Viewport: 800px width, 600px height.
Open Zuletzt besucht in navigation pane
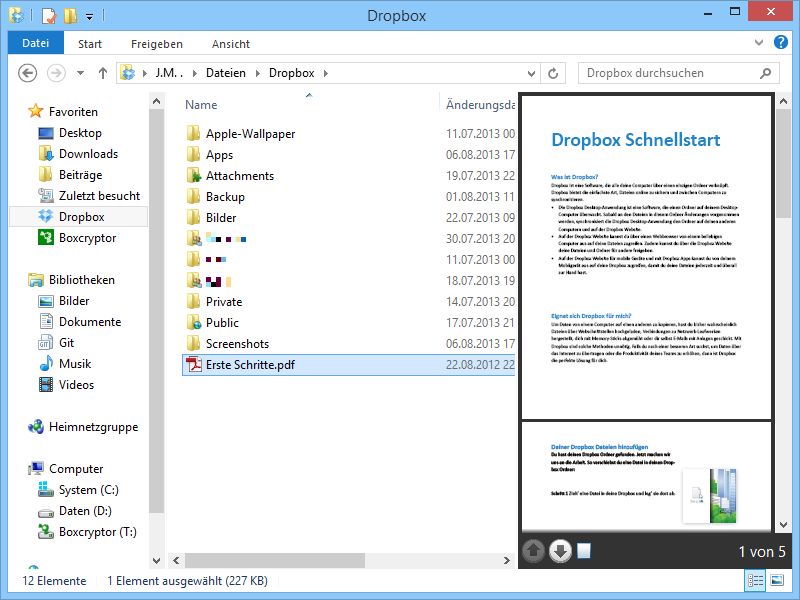point(99,195)
